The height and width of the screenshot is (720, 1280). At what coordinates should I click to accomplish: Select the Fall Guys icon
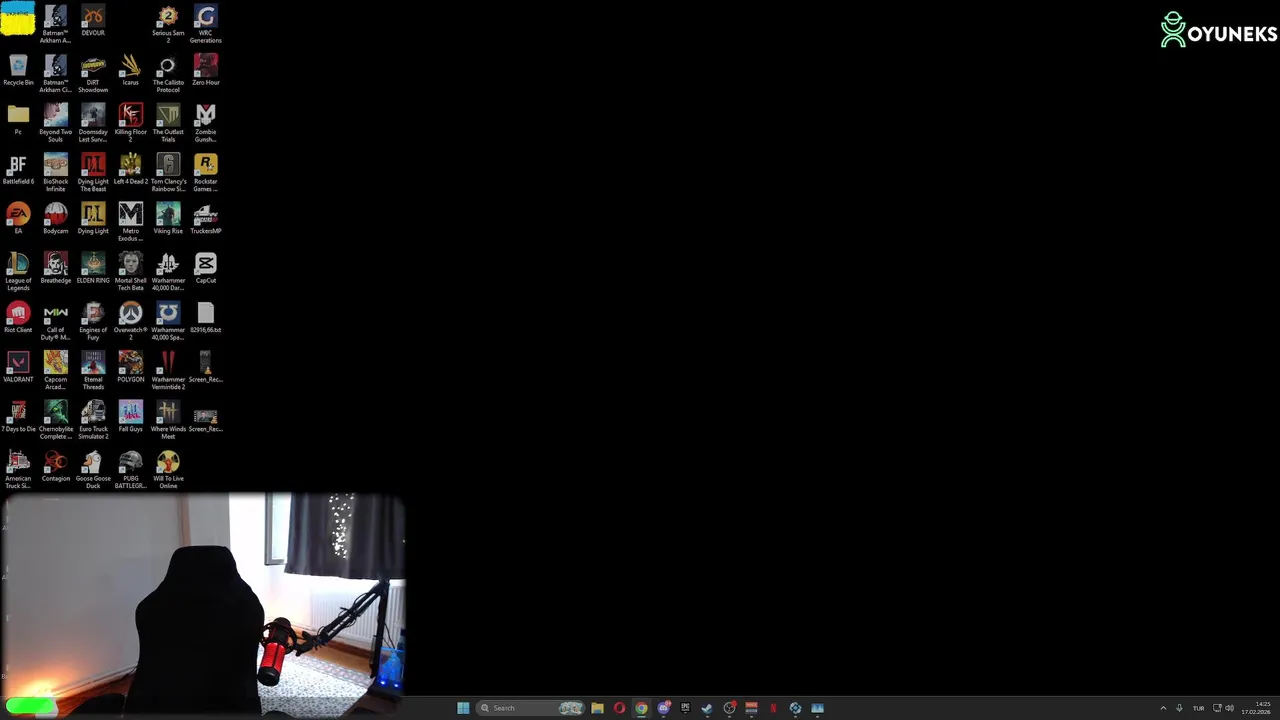pos(130,416)
